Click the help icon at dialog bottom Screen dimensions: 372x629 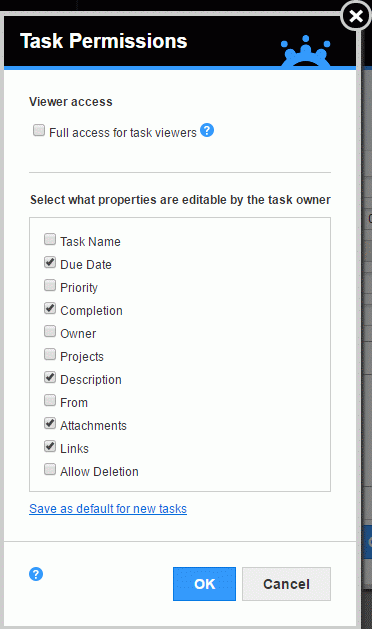coord(36,574)
